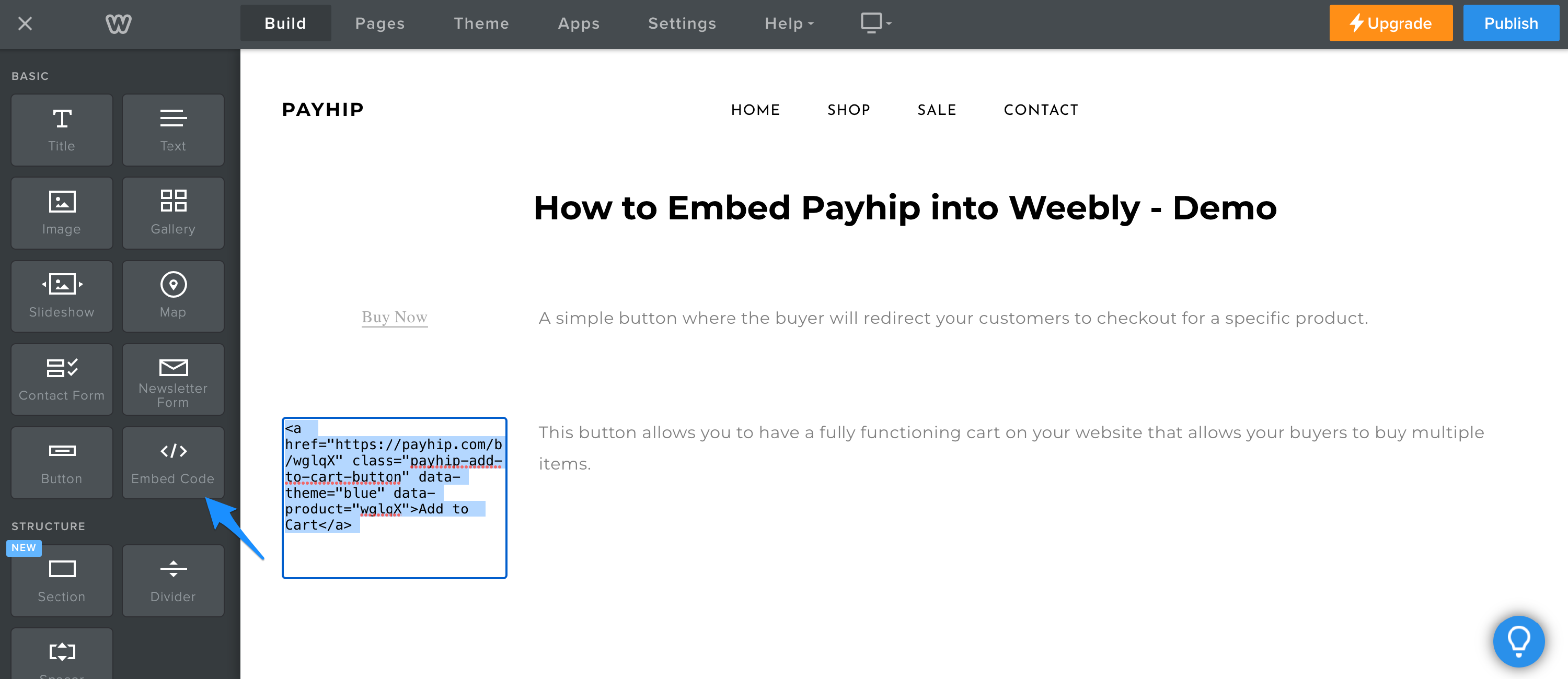Add a Gallery element
This screenshot has height=679, width=1568.
(x=173, y=213)
